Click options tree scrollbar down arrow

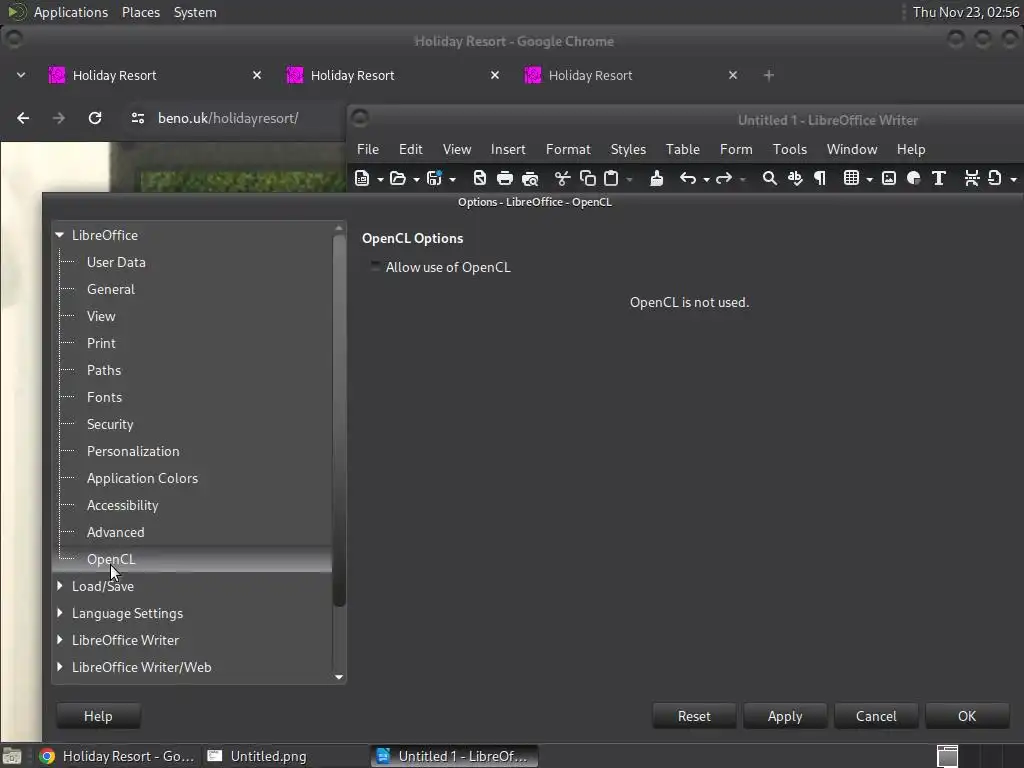pos(339,677)
